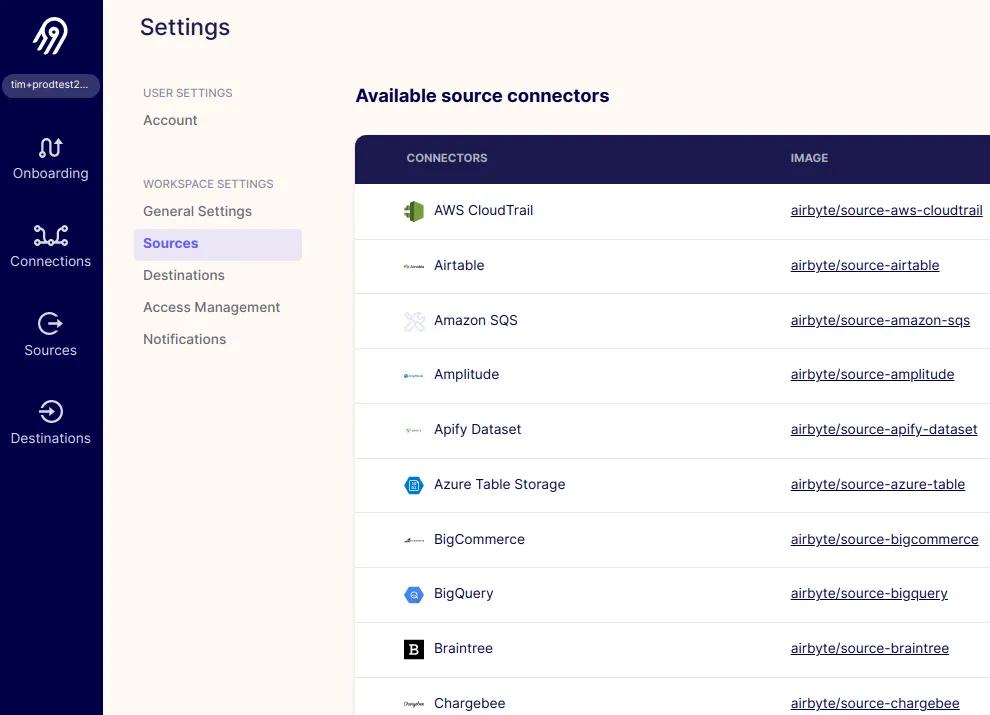This screenshot has height=715, width=990.
Task: Select the AWS CloudTrail connector name
Action: [483, 210]
